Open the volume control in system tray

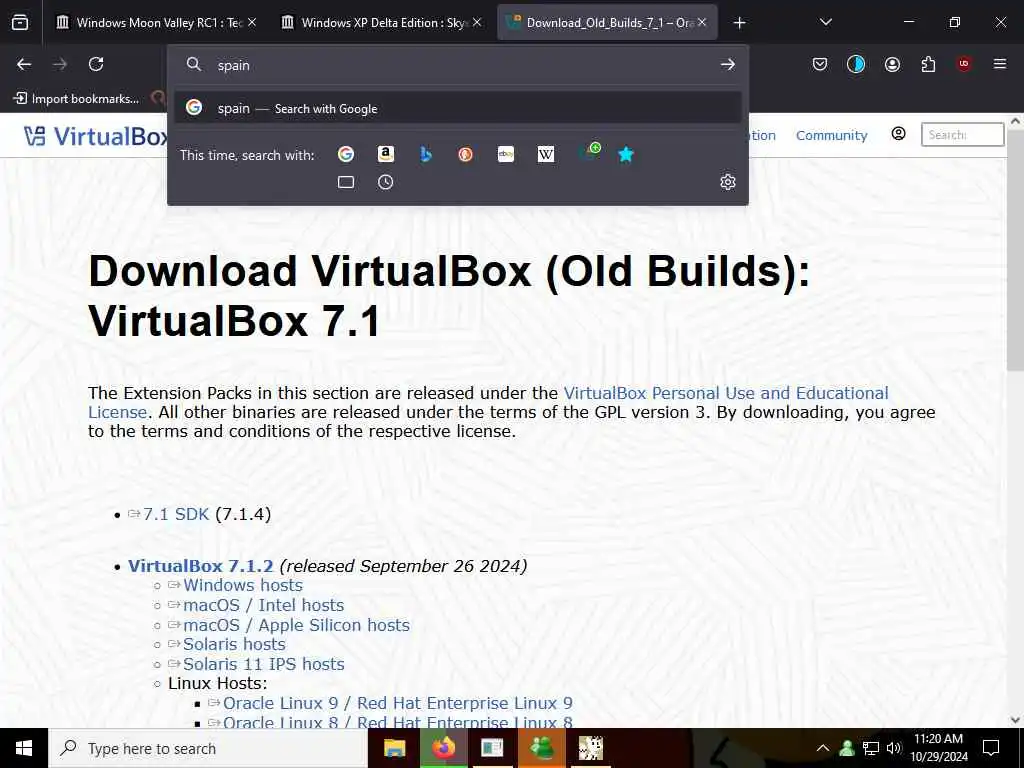(894, 748)
